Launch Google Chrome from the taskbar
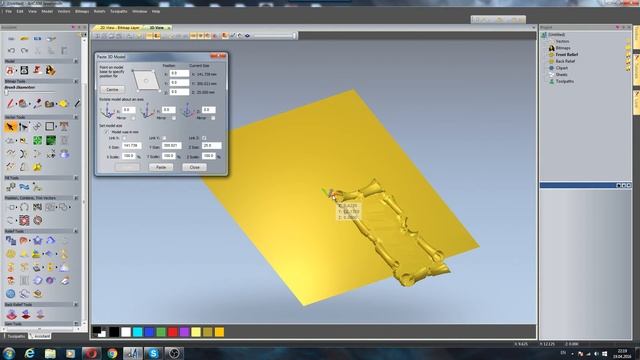The image size is (640, 360). click(x=112, y=353)
